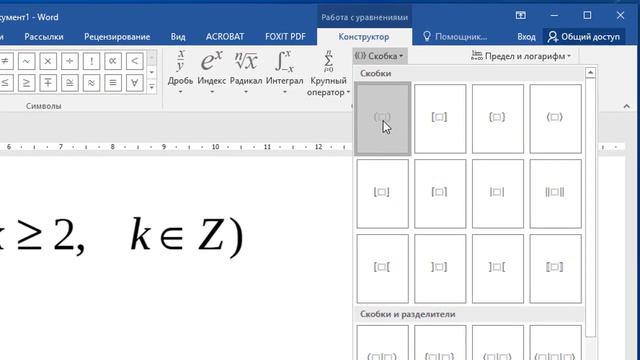Open Общий доступ sharing

point(584,37)
